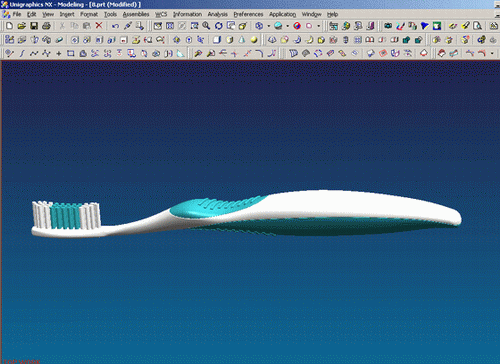
Task: Click the red X Delete icon
Action: [99, 26]
